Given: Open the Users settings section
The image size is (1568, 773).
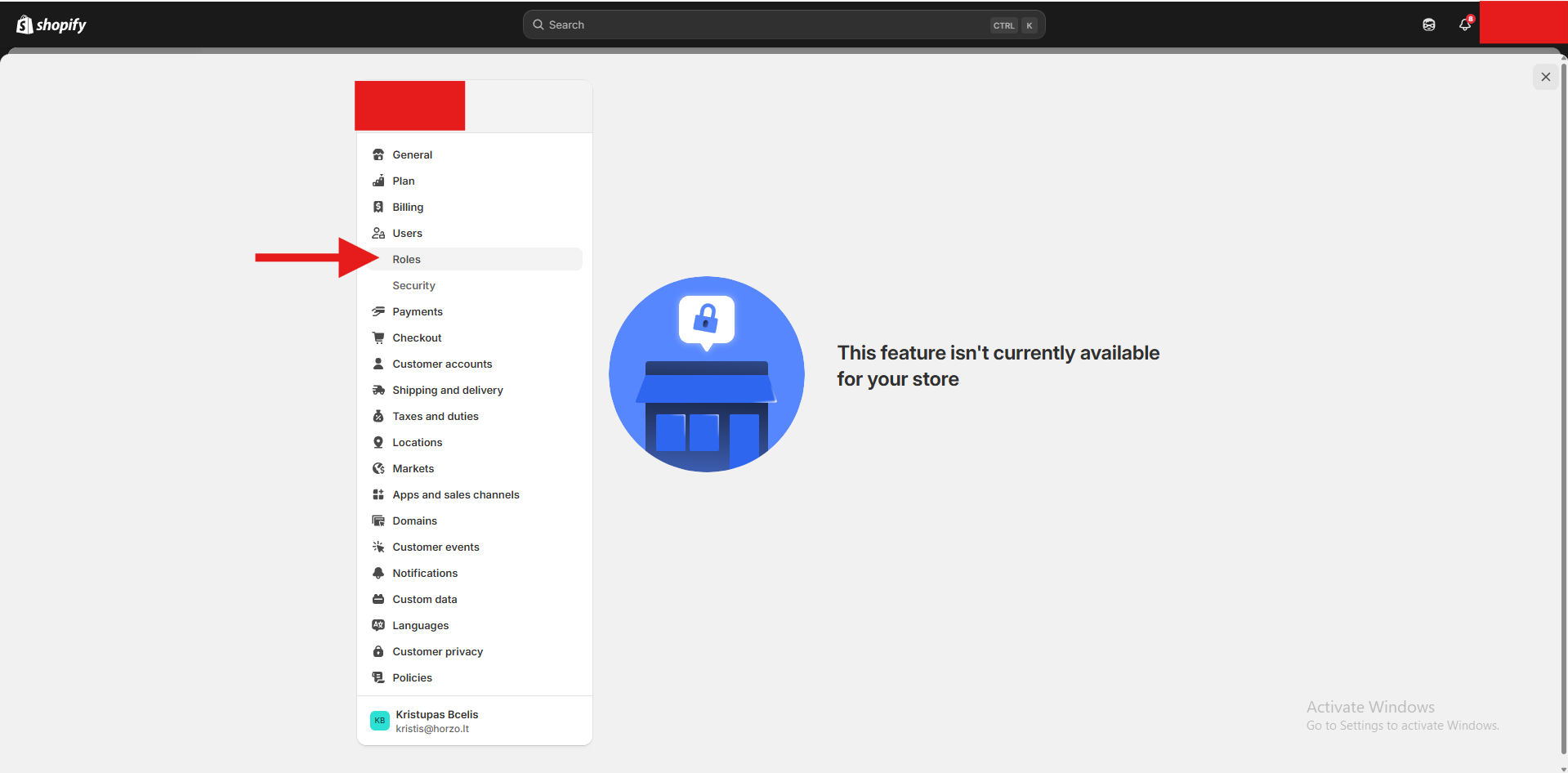Looking at the screenshot, I should click(x=407, y=233).
